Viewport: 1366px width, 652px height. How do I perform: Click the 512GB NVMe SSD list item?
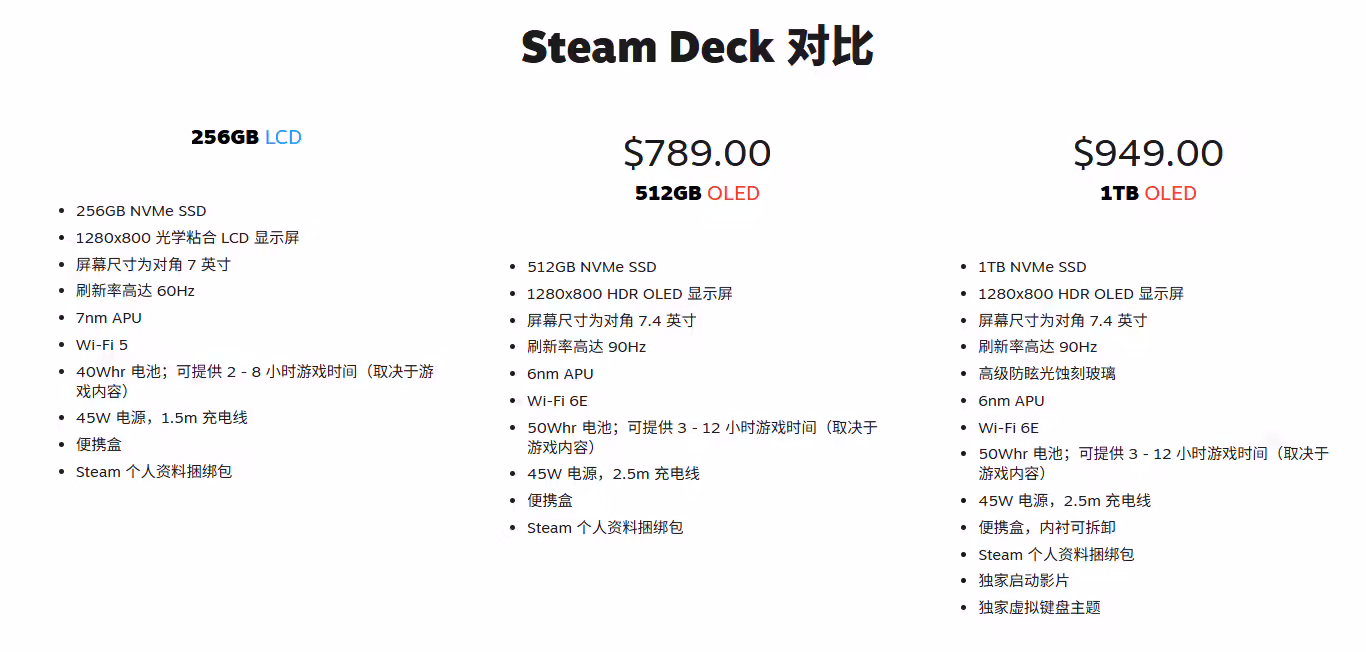tap(592, 267)
